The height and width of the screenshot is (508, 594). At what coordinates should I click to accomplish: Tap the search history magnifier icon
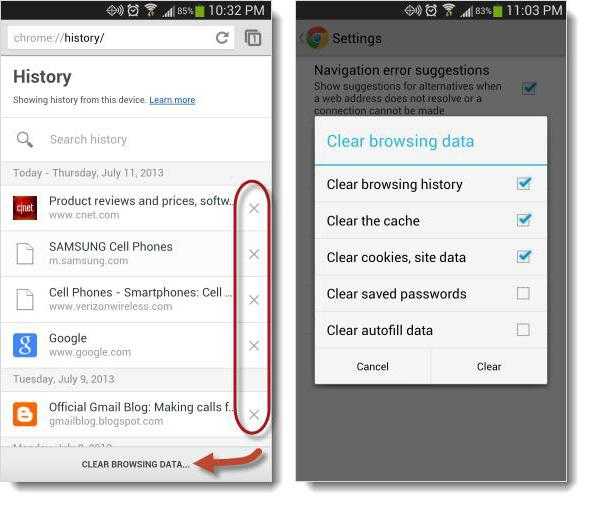pos(25,139)
